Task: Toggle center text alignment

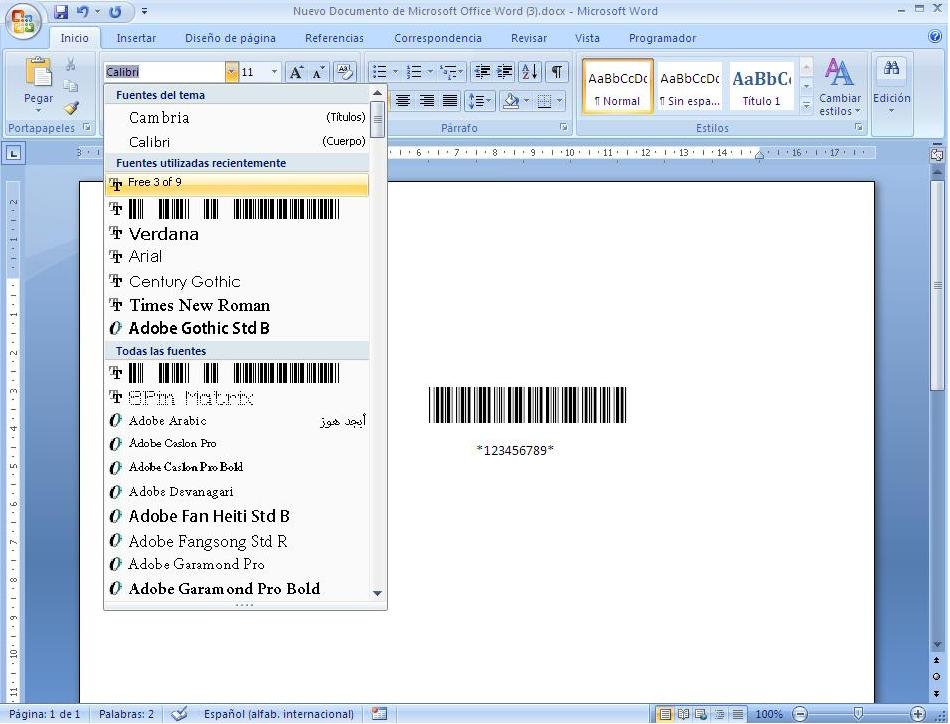Action: coord(403,101)
